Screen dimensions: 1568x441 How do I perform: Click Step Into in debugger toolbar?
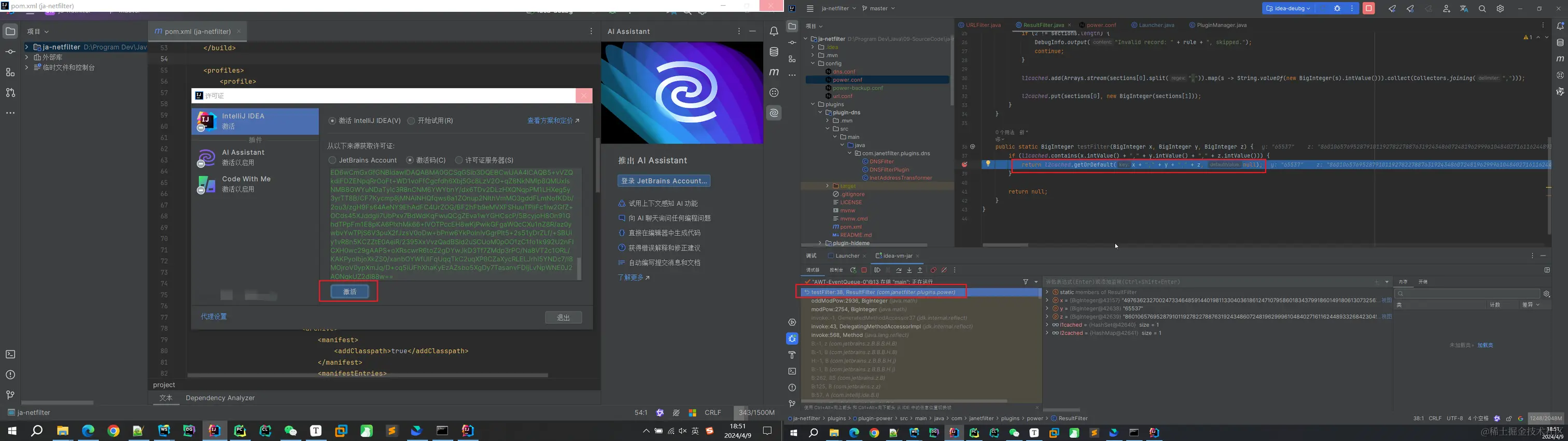910,270
